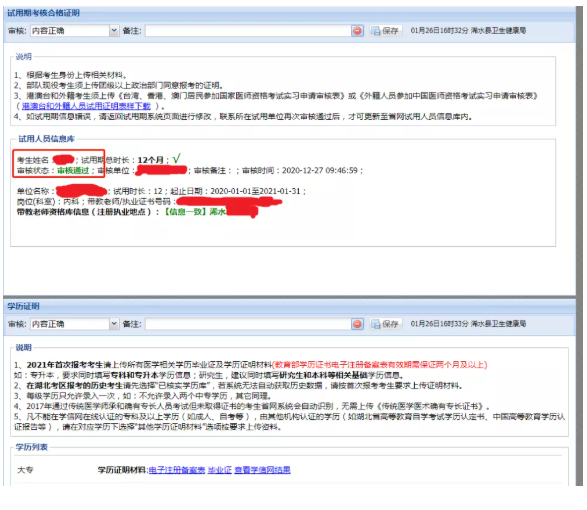Click save icon in 学历证明 panel
The image size is (587, 510).
(x=375, y=324)
